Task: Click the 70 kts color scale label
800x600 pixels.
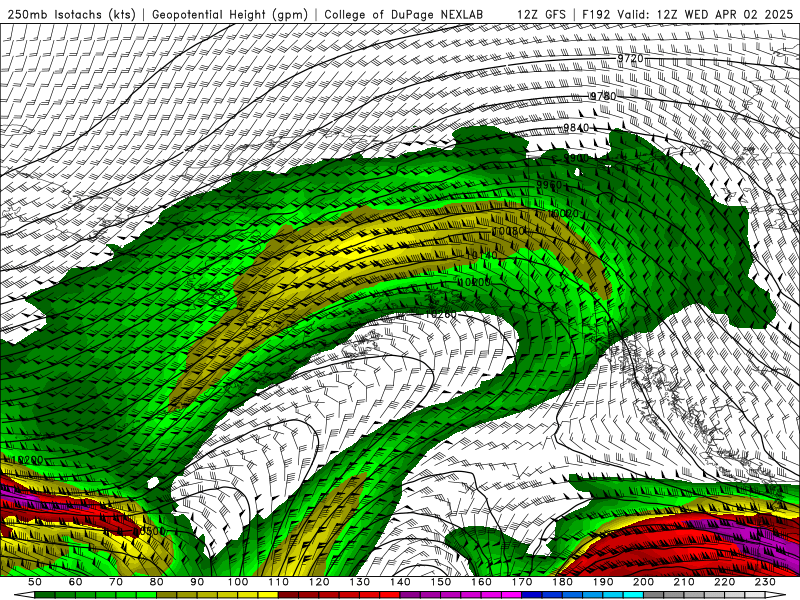Action: pos(115,582)
